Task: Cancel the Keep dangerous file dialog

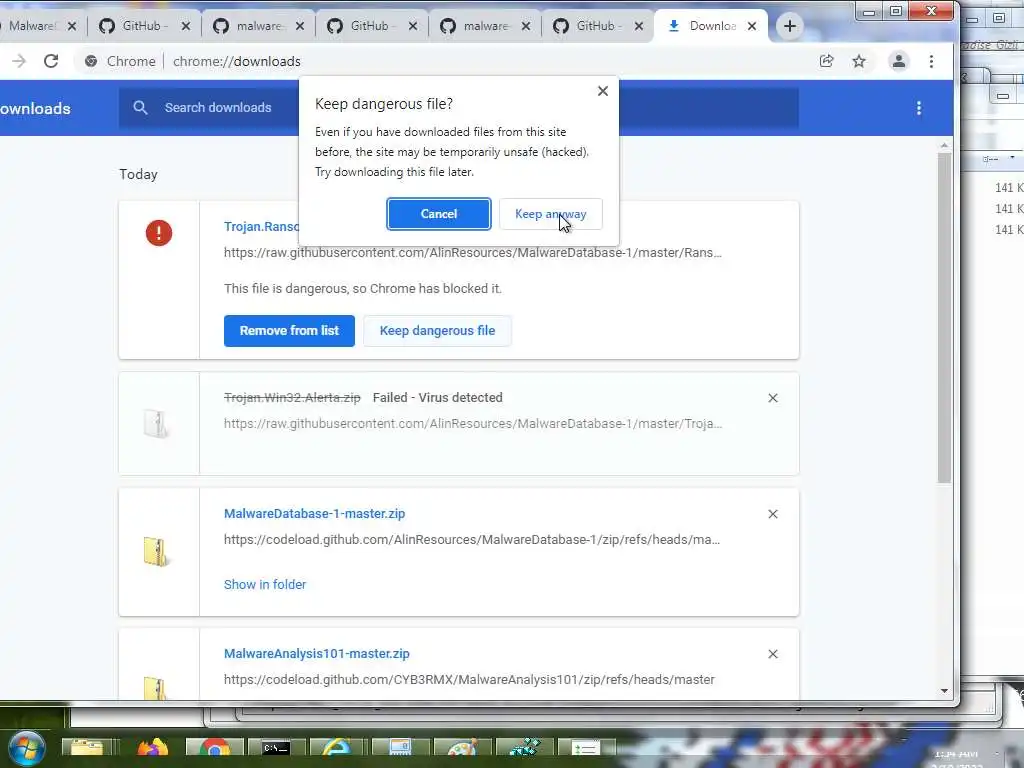Action: point(439,214)
